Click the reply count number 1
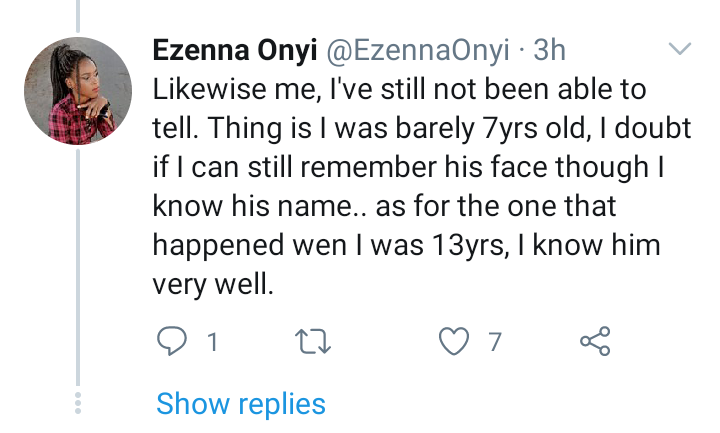 212,343
